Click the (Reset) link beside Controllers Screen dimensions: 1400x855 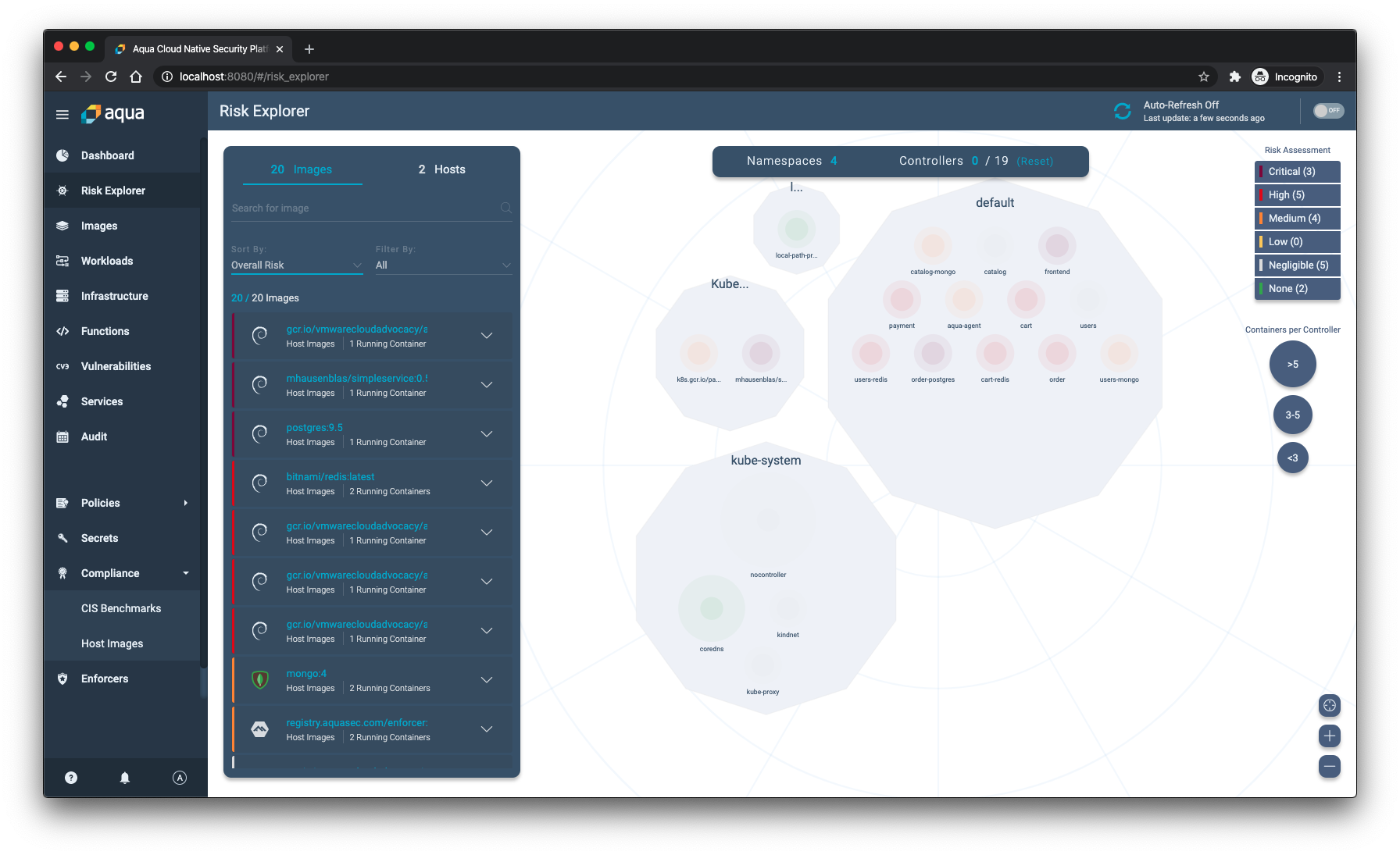coord(1035,161)
